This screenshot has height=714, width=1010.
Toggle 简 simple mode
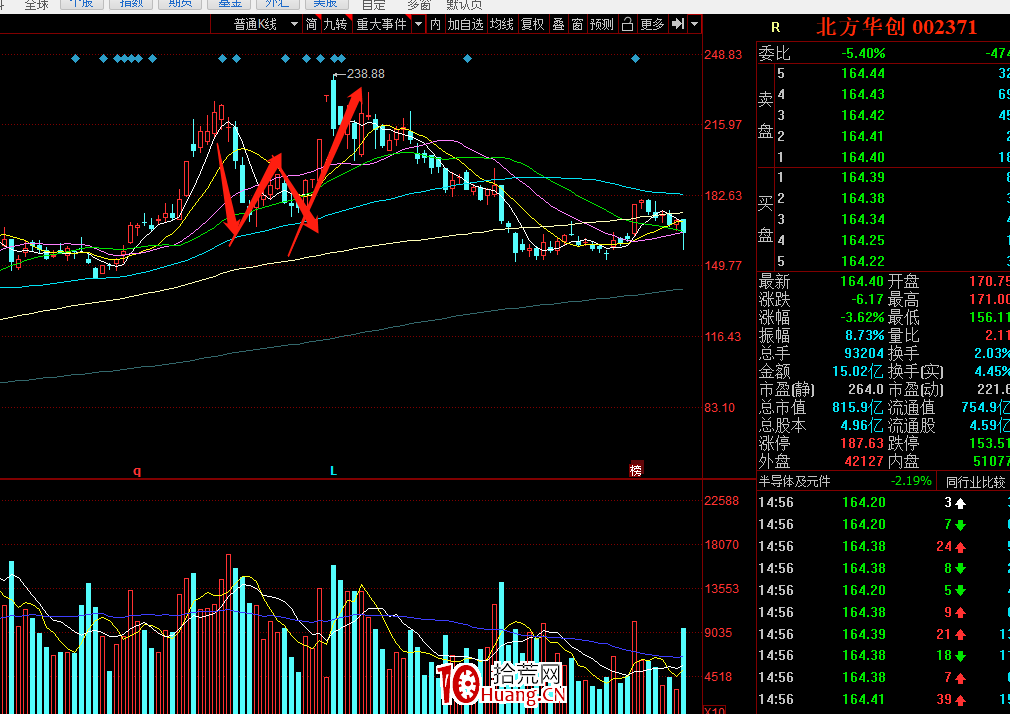pos(312,24)
